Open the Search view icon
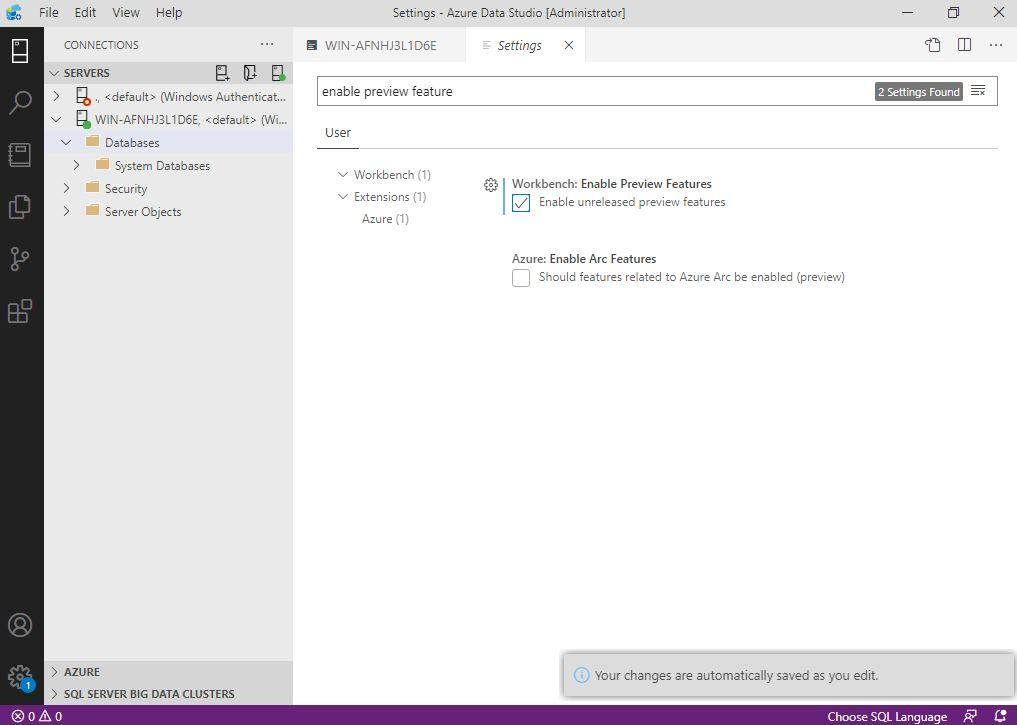Image resolution: width=1017 pixels, height=725 pixels. [x=20, y=102]
